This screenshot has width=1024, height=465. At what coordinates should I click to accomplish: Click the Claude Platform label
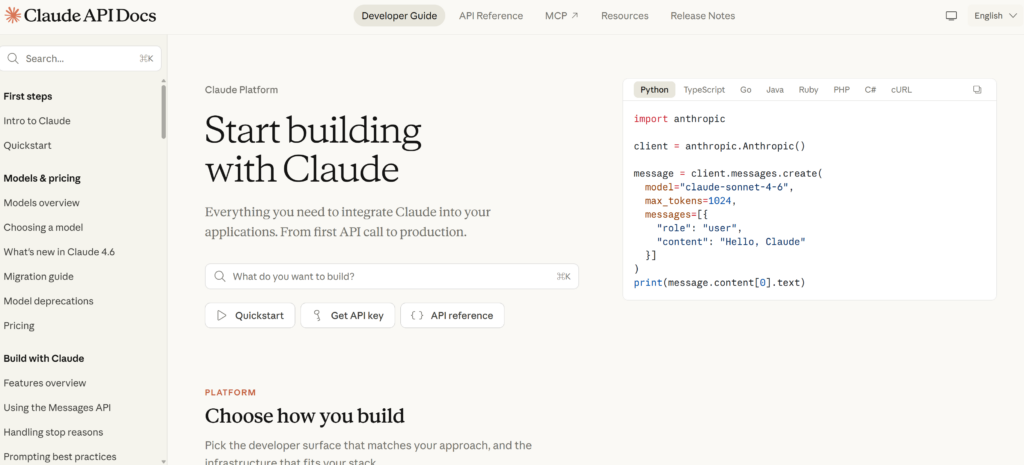click(x=242, y=90)
